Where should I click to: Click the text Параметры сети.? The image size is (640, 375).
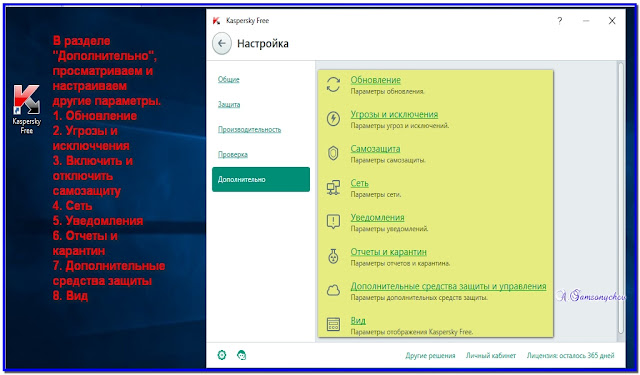[x=376, y=195]
